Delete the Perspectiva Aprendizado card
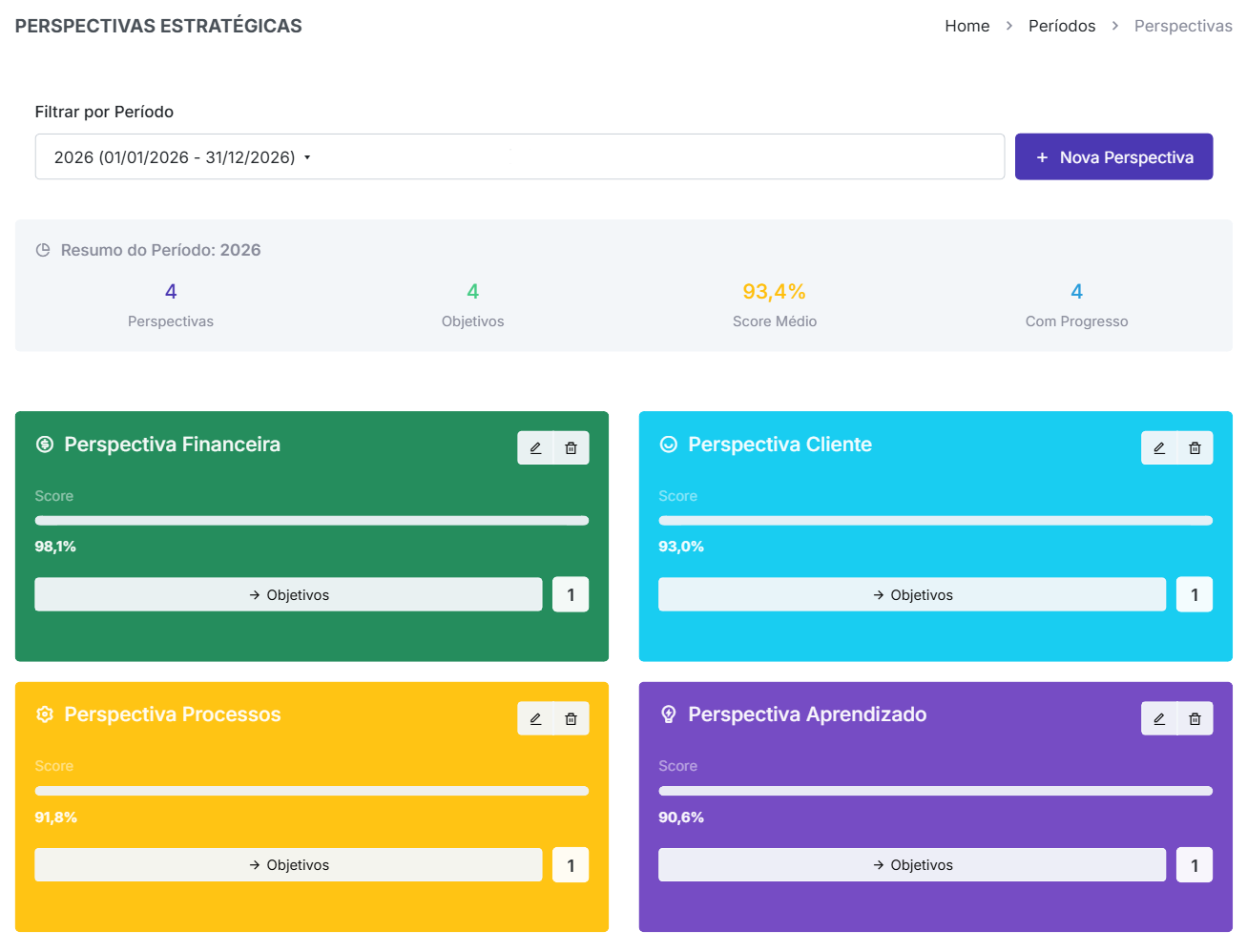Screen dimensions: 1247x952 coord(1195,718)
